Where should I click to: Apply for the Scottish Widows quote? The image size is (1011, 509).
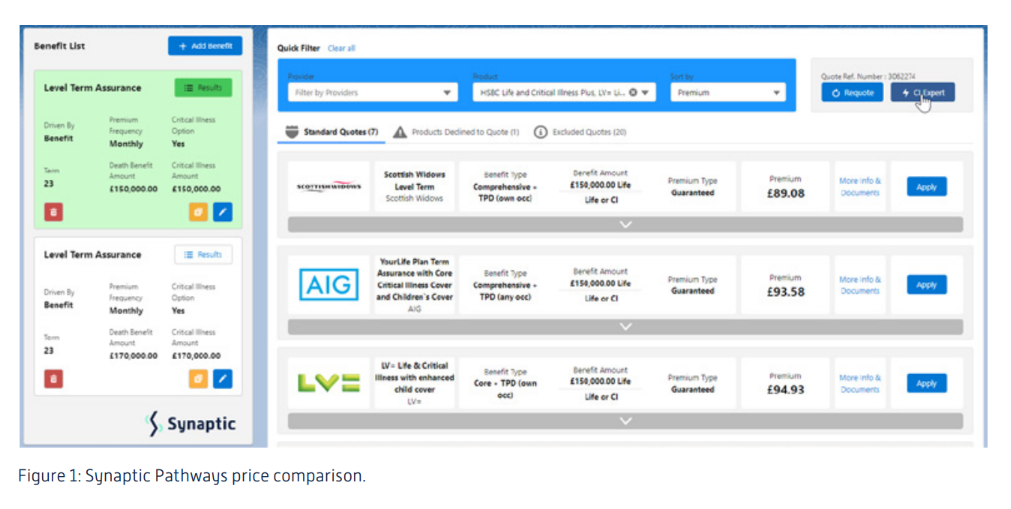pos(927,186)
